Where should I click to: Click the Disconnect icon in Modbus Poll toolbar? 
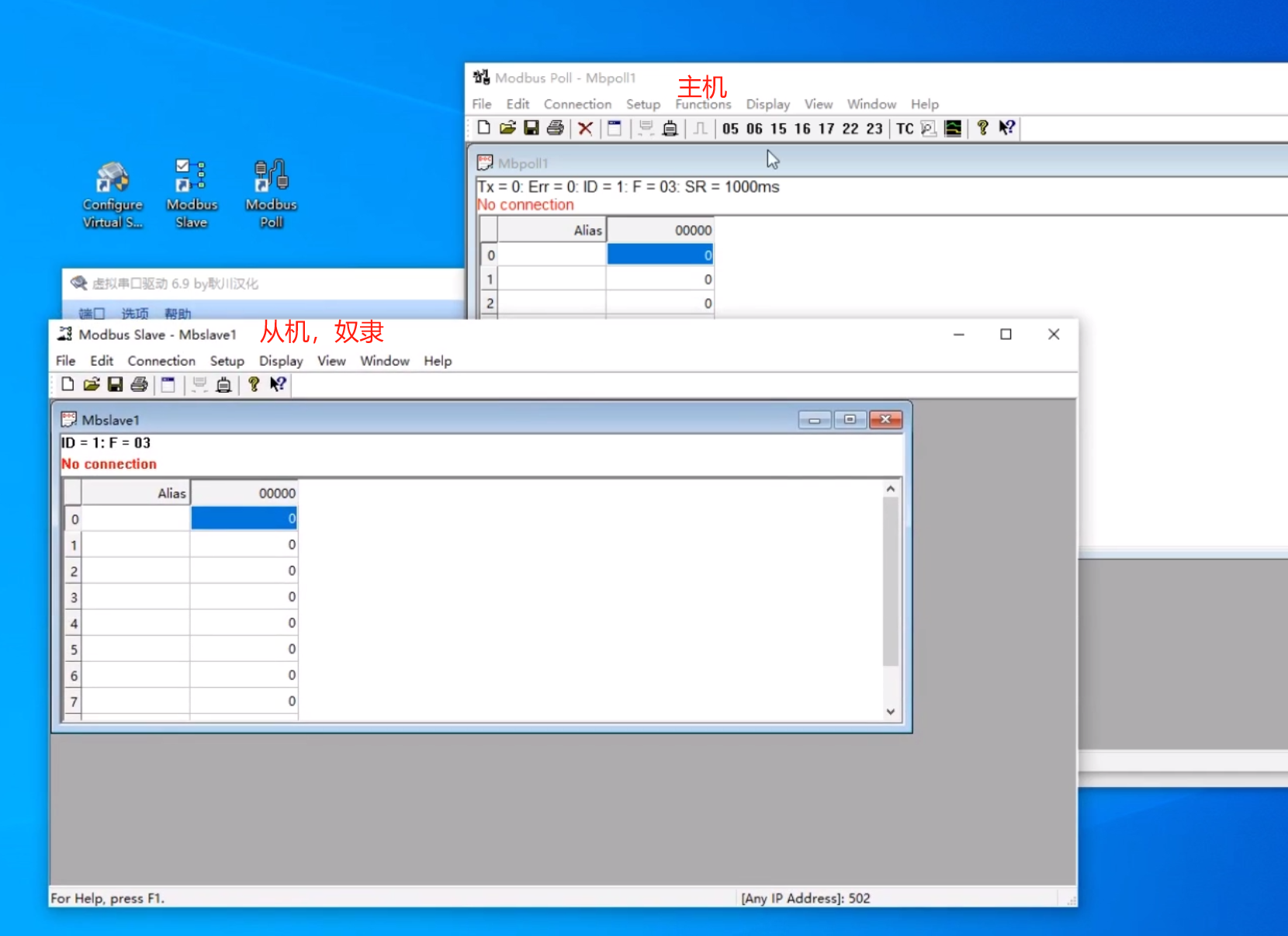tap(670, 128)
